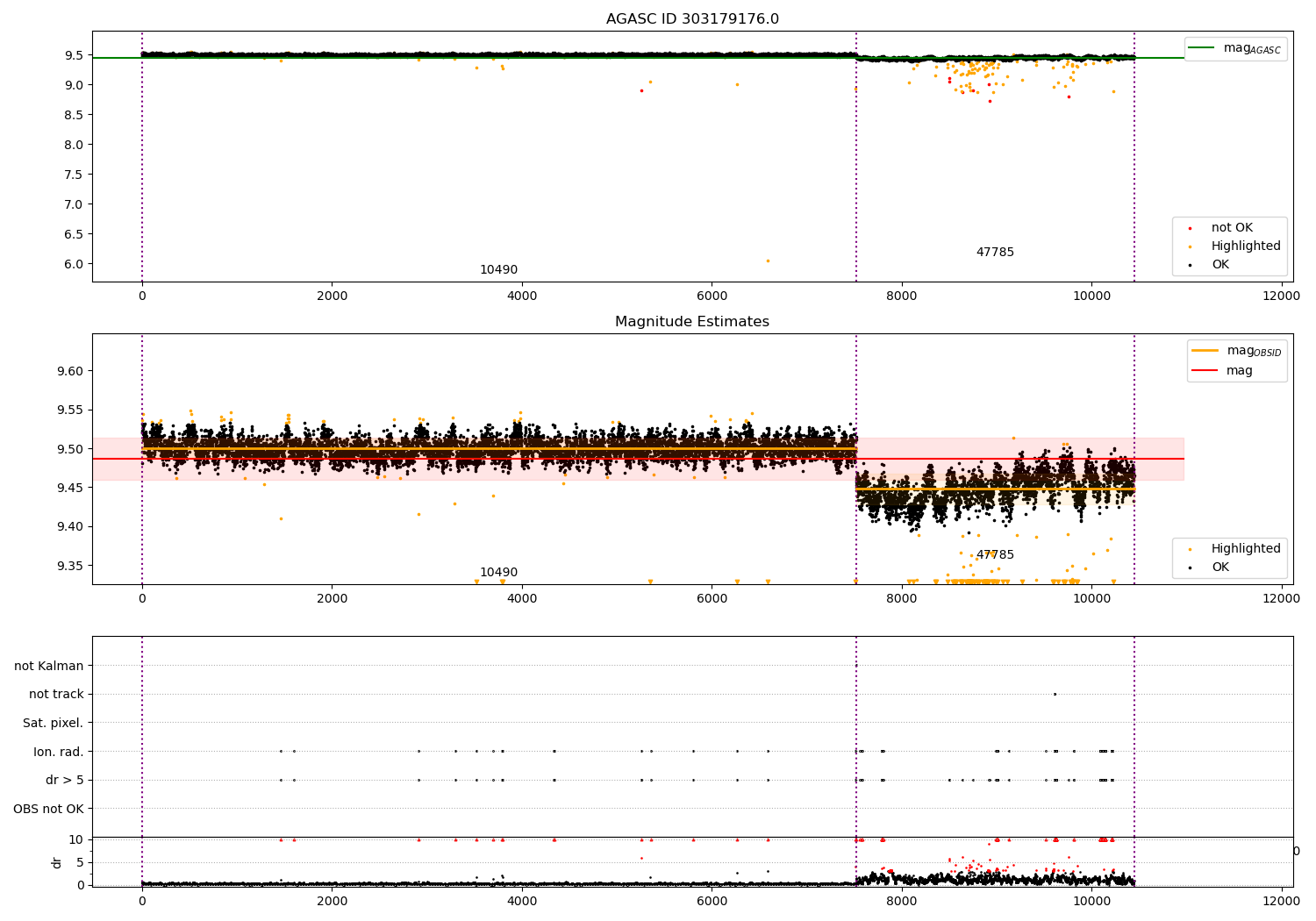
Task: Click the "6.0" y-tick of the top plot
Action: tap(74, 264)
